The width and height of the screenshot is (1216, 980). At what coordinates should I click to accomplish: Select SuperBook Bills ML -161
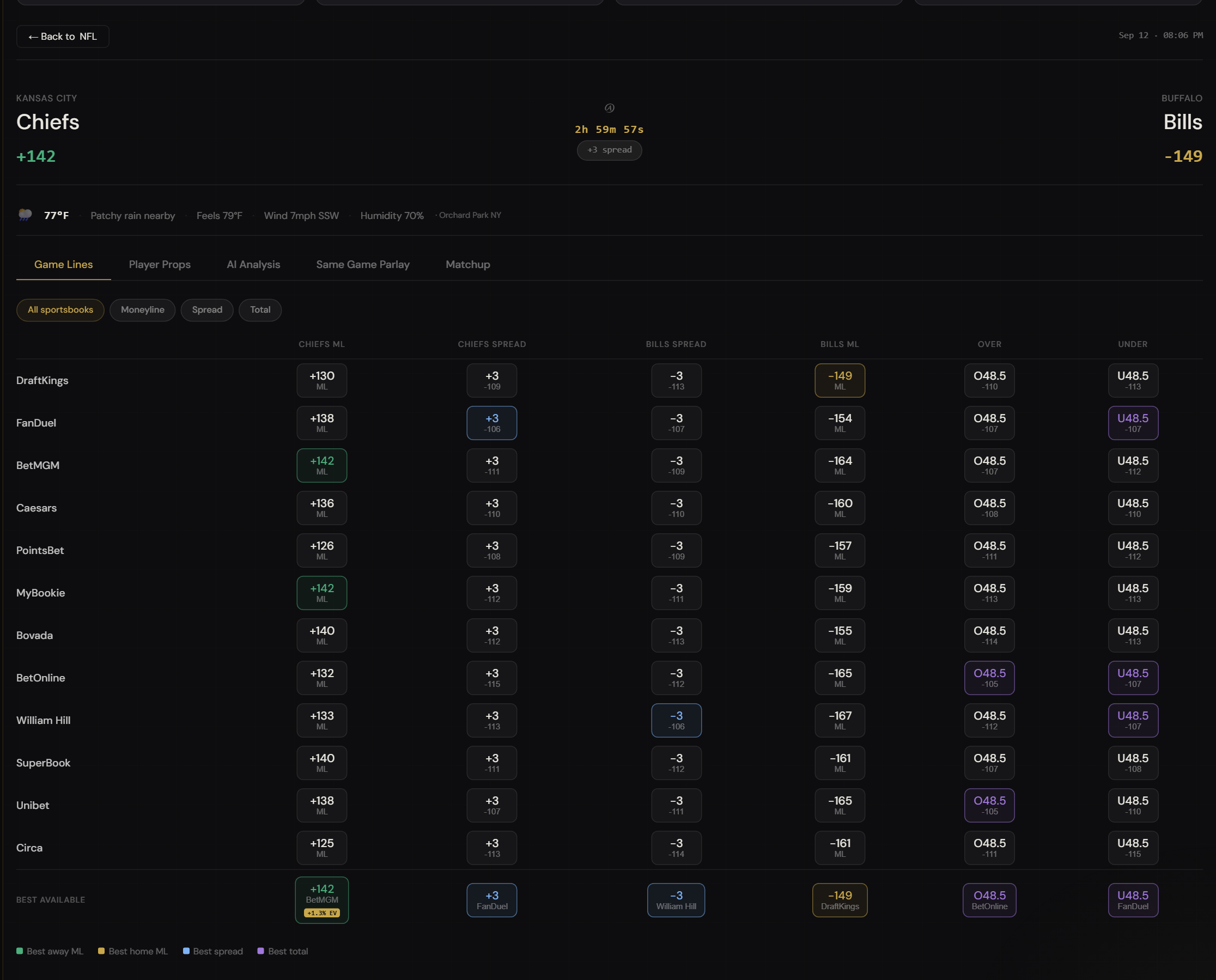coord(840,763)
